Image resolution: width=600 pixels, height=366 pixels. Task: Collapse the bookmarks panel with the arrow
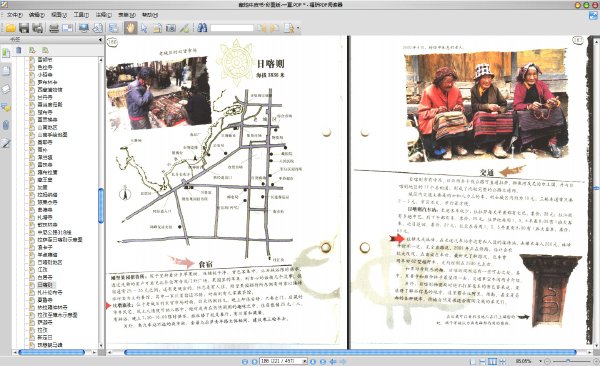[100, 39]
